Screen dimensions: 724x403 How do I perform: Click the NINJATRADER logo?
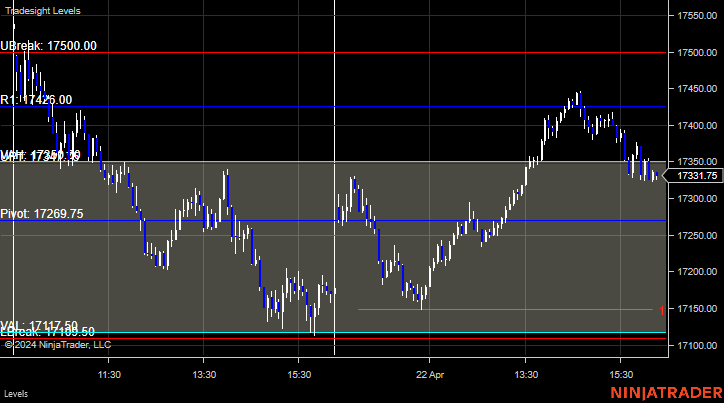[x=666, y=393]
